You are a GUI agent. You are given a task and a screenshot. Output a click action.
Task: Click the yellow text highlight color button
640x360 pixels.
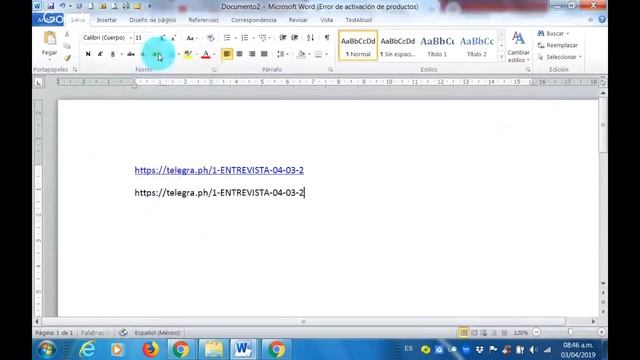tap(188, 54)
